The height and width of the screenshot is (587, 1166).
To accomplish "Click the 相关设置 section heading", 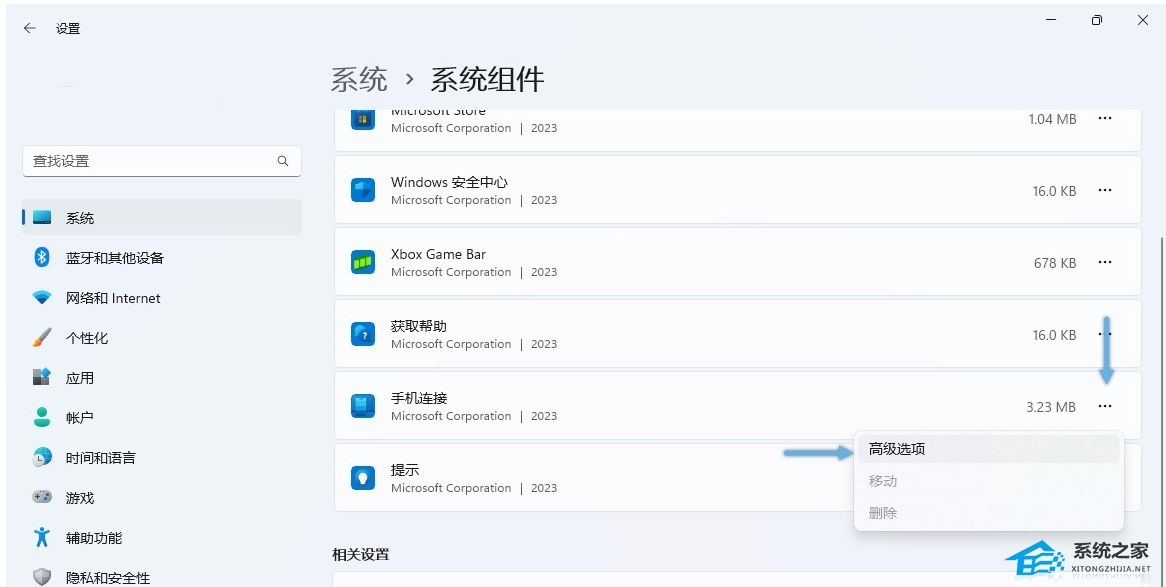I will (361, 554).
